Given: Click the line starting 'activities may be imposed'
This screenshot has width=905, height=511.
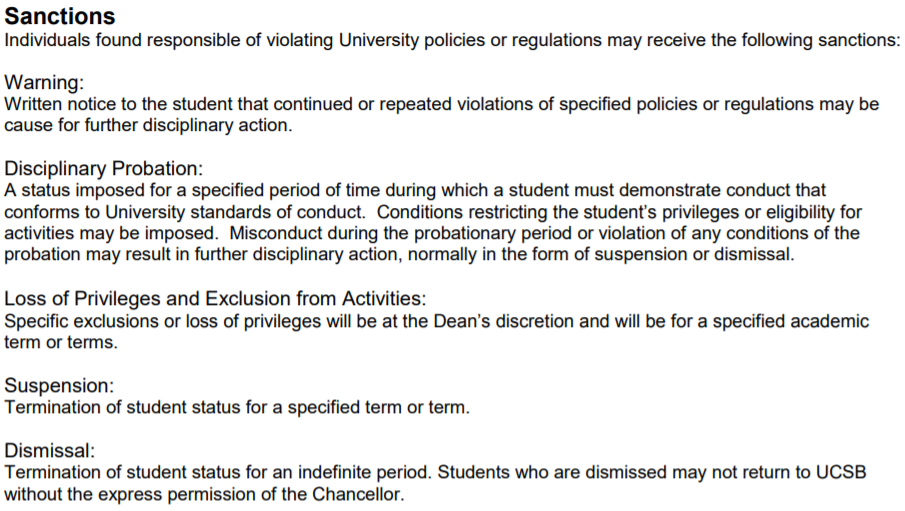Looking at the screenshot, I should tap(431, 233).
